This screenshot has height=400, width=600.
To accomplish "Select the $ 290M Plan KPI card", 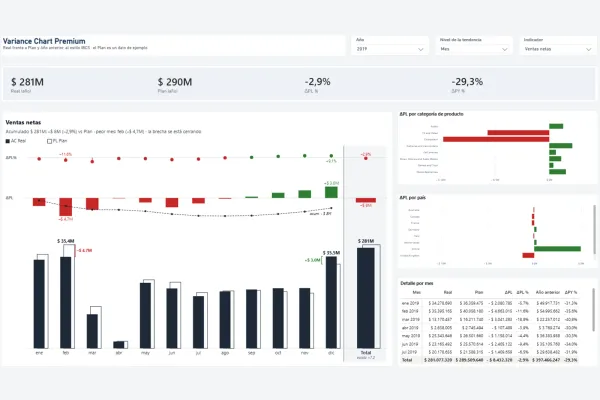I will tap(175, 85).
